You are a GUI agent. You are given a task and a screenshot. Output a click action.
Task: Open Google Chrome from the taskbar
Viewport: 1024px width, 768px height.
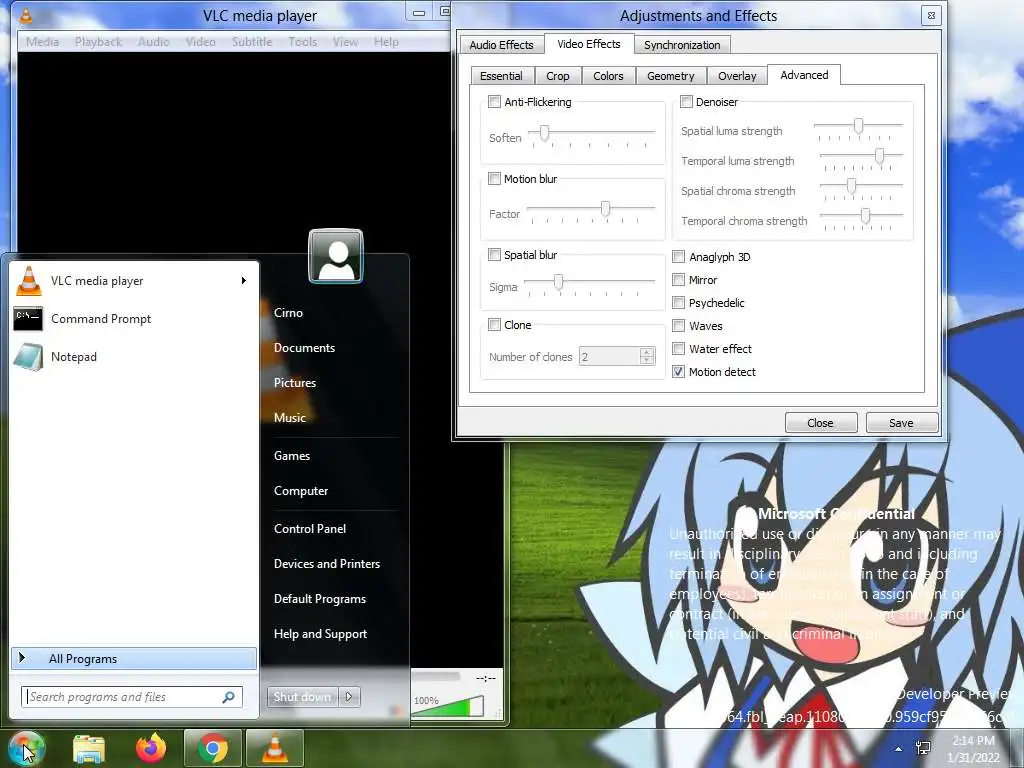(x=212, y=748)
